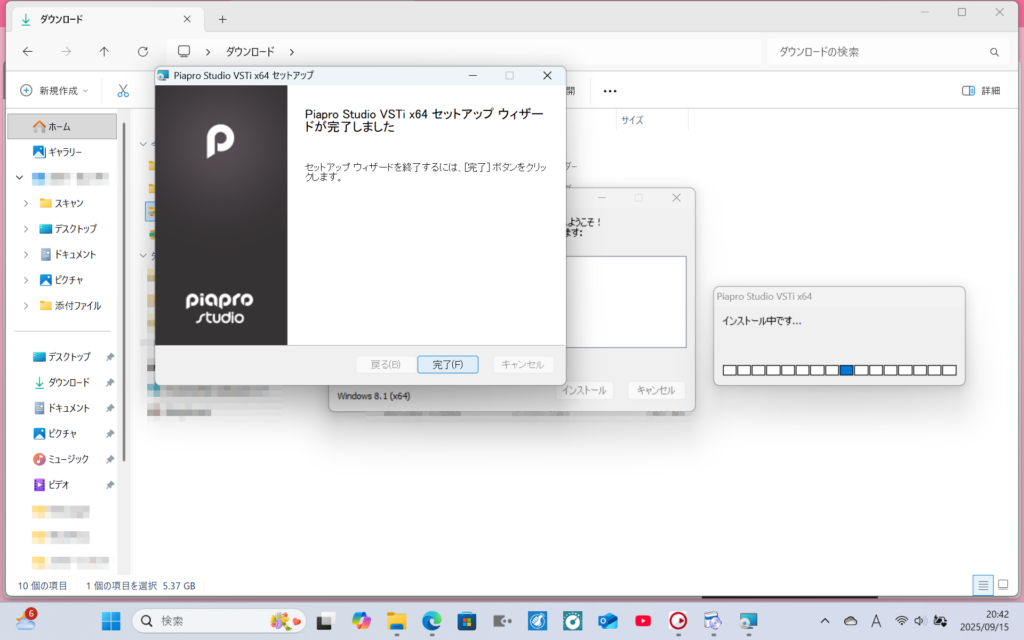Click the refresh icon in Explorer
Image resolution: width=1024 pixels, height=640 pixels.
tap(143, 52)
